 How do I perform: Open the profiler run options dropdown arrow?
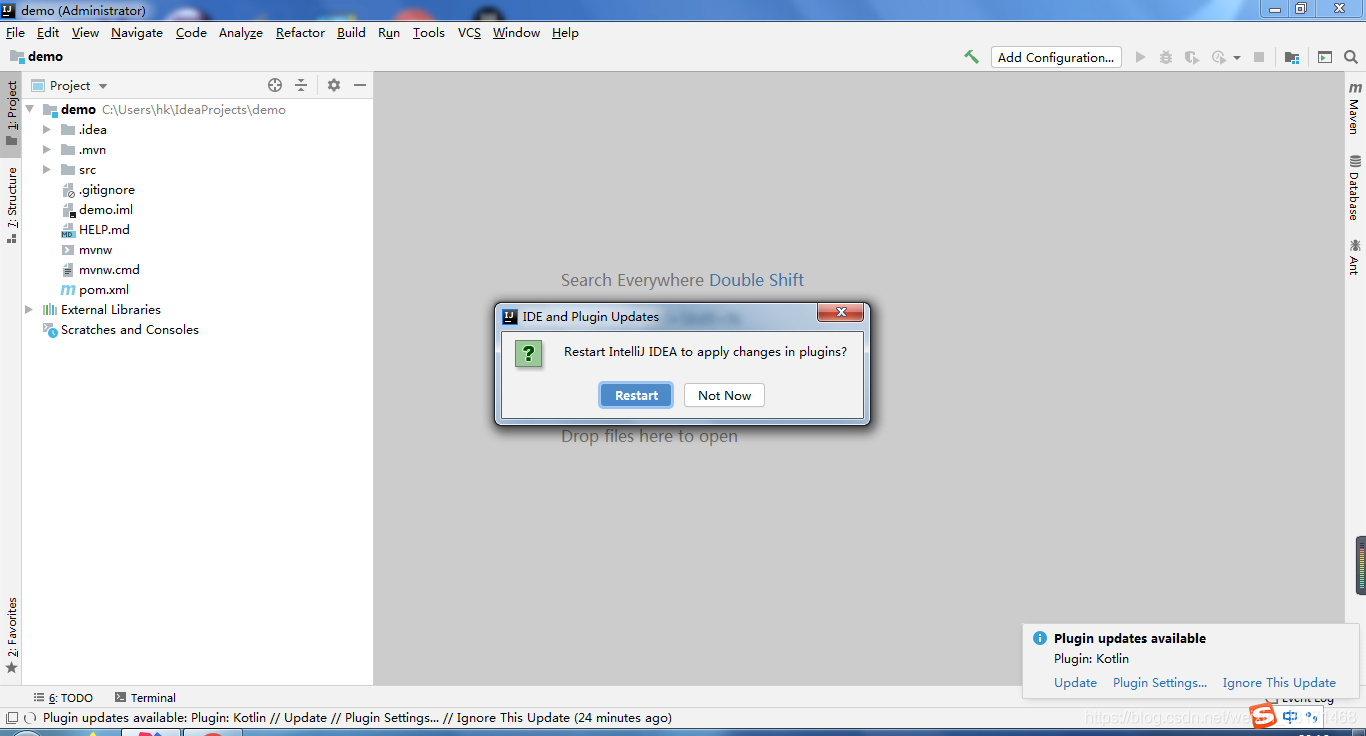[1236, 58]
